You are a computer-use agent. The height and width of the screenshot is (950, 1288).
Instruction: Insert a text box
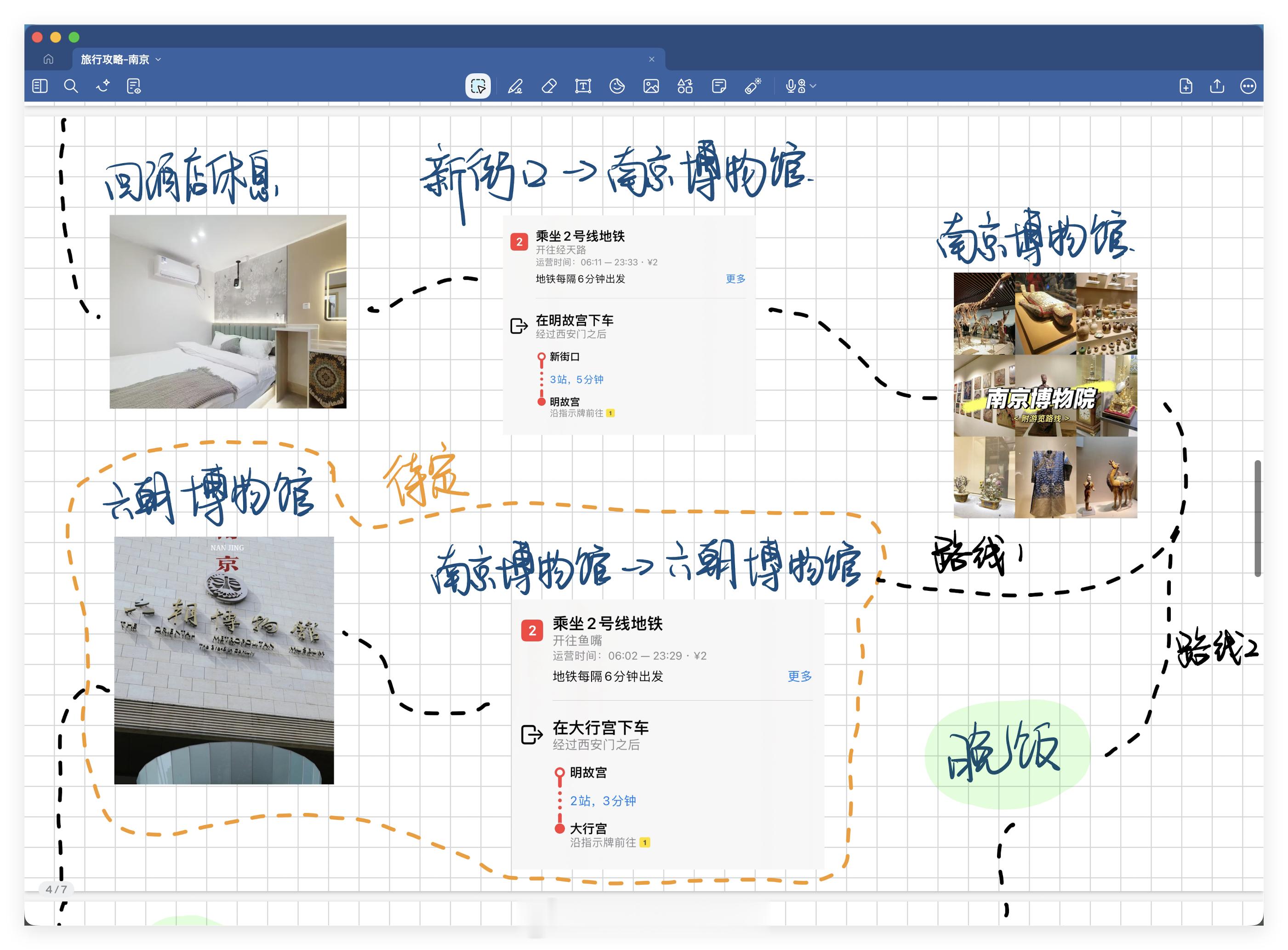click(583, 86)
